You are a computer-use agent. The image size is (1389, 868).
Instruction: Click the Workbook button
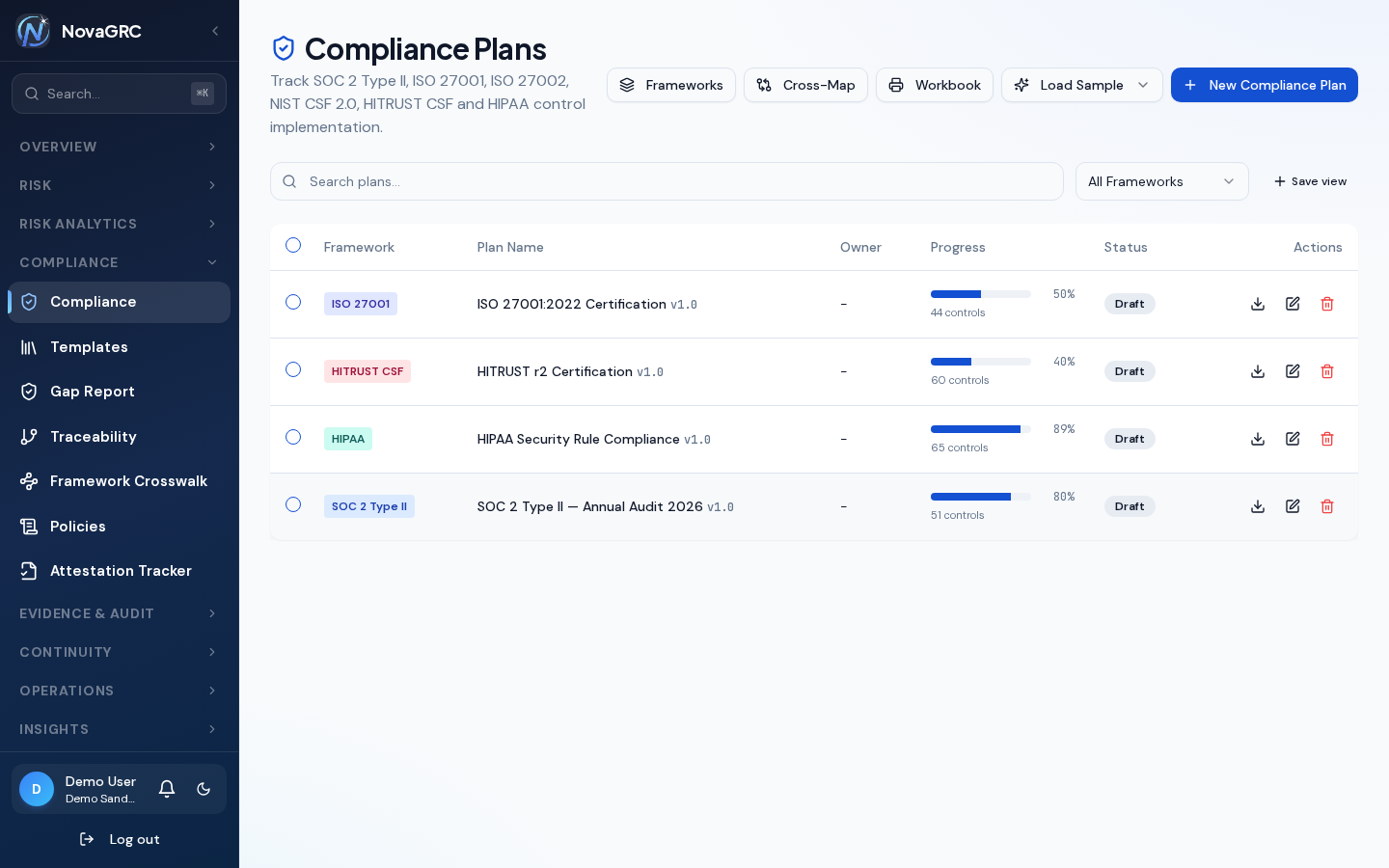click(935, 85)
